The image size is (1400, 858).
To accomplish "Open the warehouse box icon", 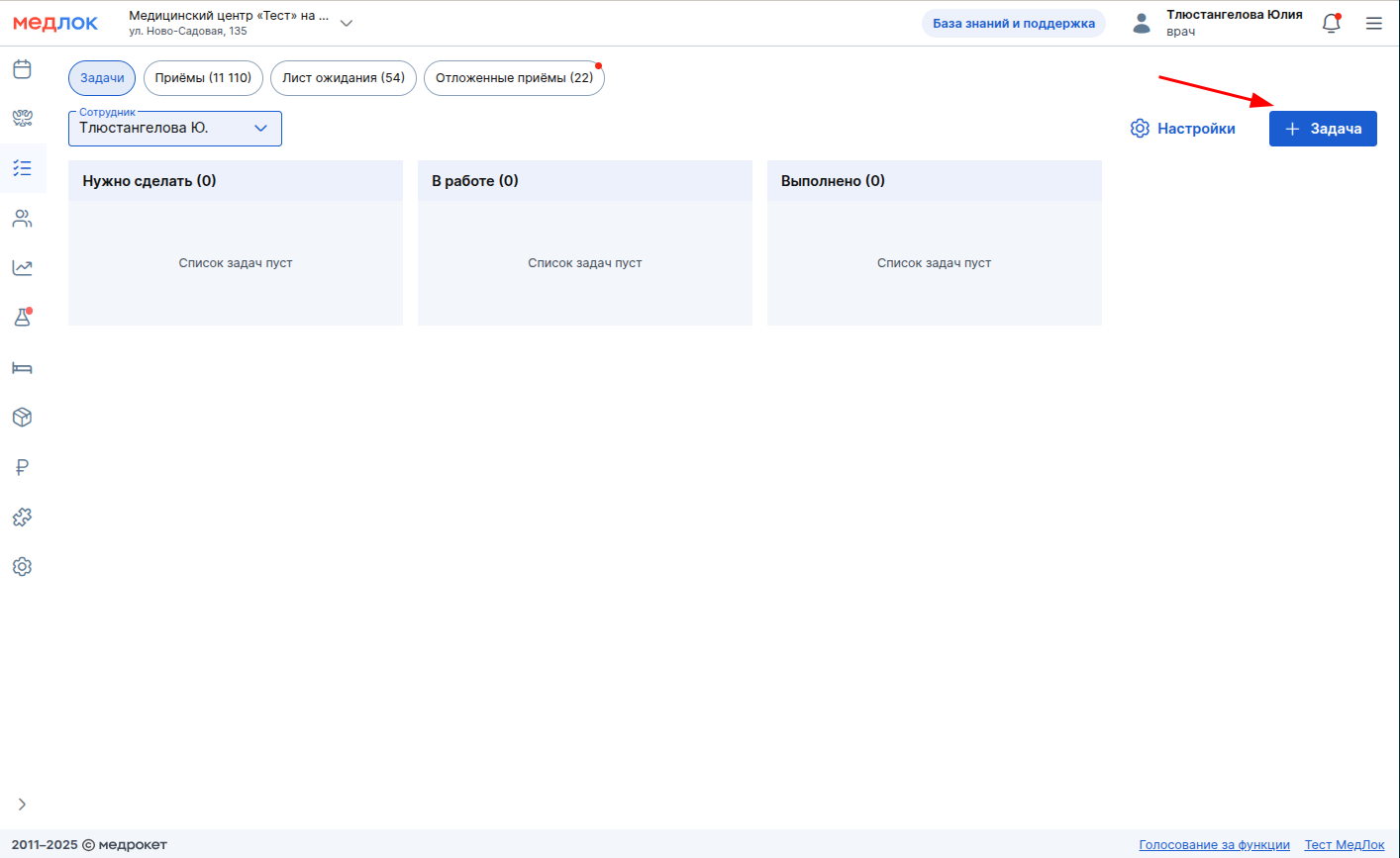I will coord(22,418).
